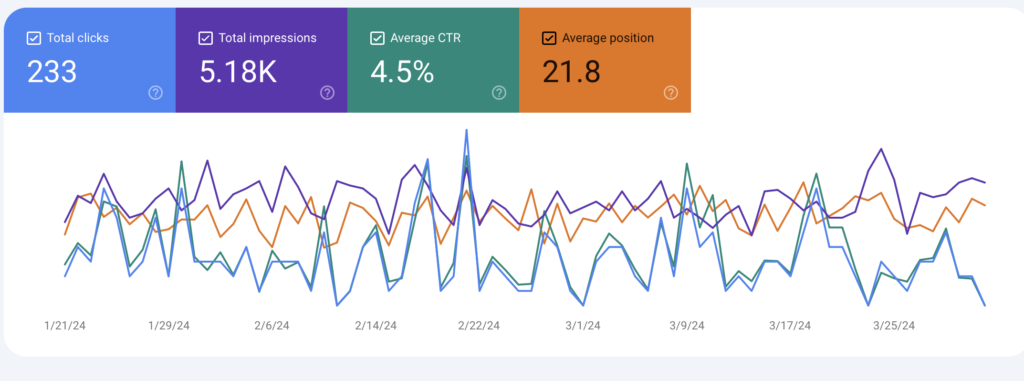Click the 2/22/24 date on the axis
This screenshot has height=381, width=1024.
click(479, 325)
